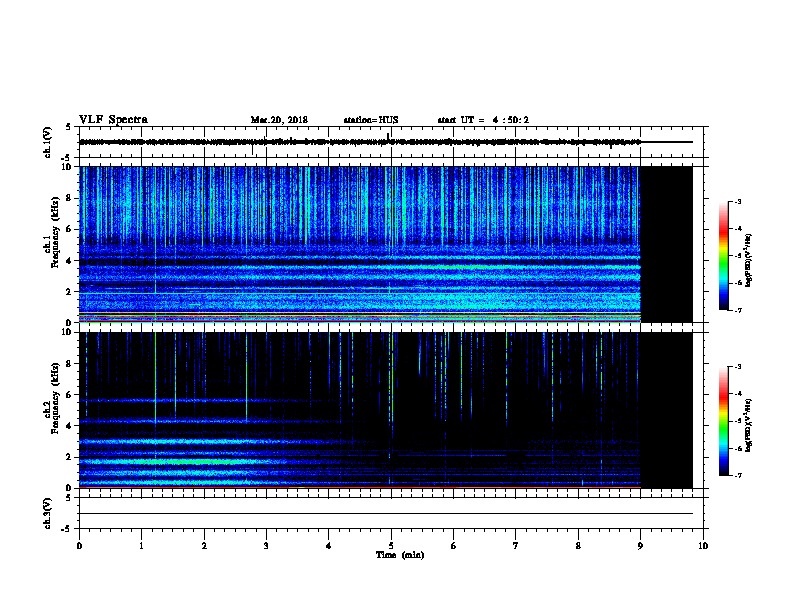Click the "ch.3(V)" waveform axis label
Viewport: 792px width, 612px height.
(x=48, y=513)
